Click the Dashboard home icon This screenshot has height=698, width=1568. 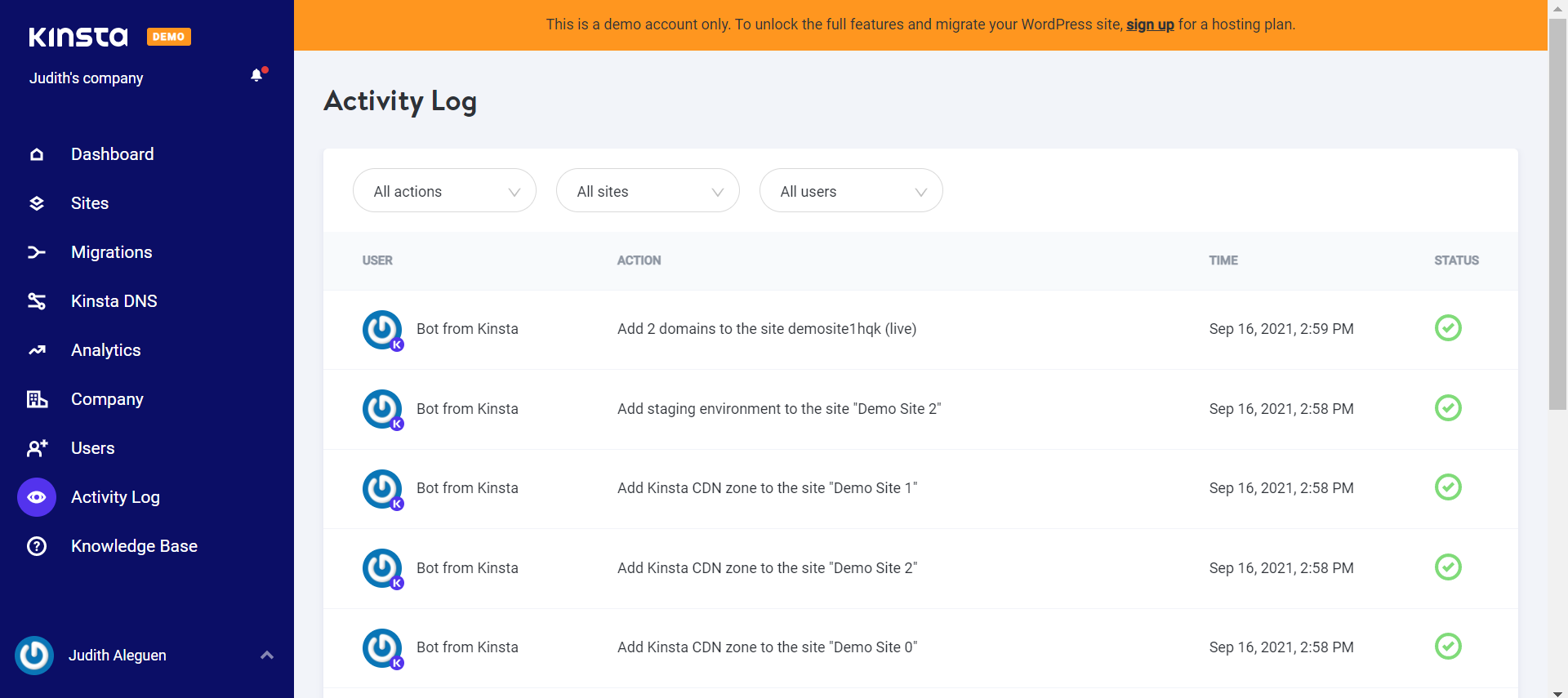[37, 154]
